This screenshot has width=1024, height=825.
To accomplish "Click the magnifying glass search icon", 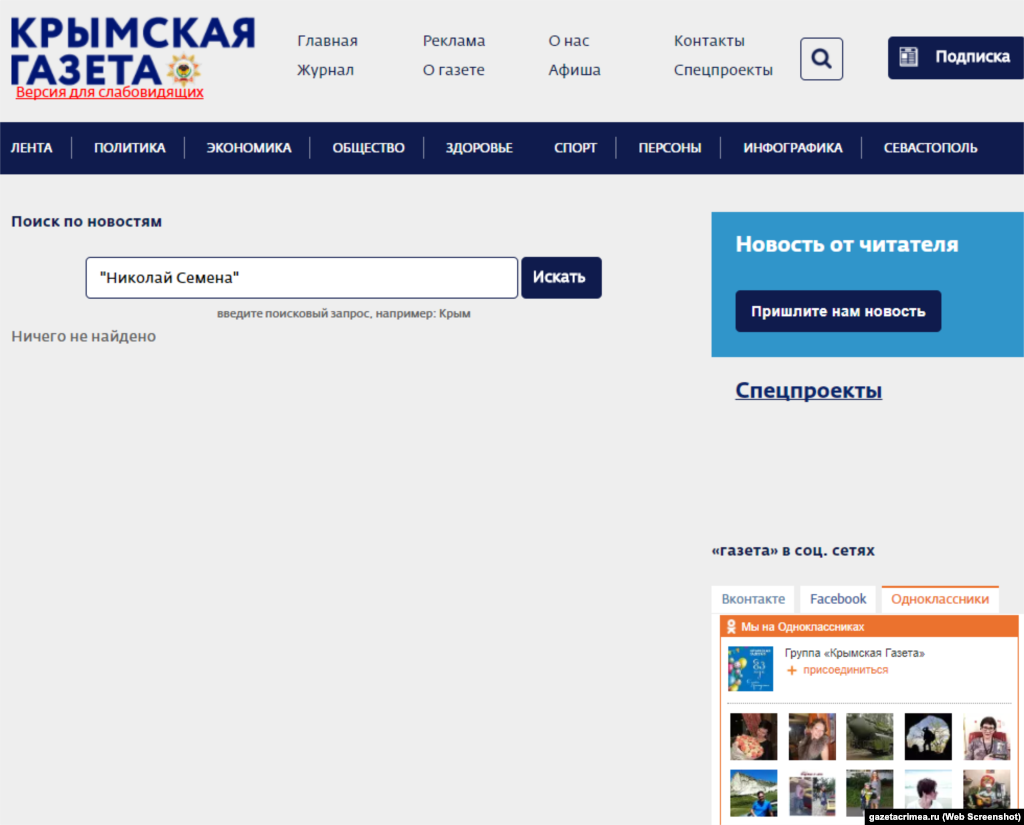I will pos(821,59).
